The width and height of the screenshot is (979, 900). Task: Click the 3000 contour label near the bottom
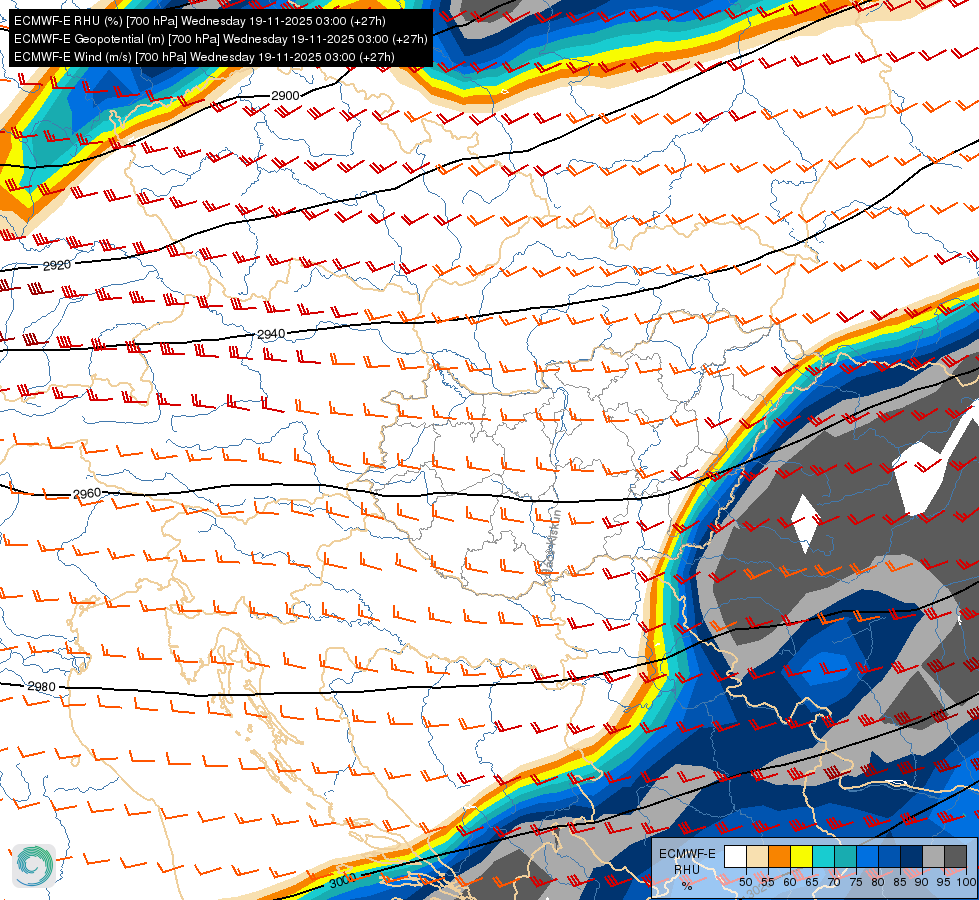pos(342,881)
